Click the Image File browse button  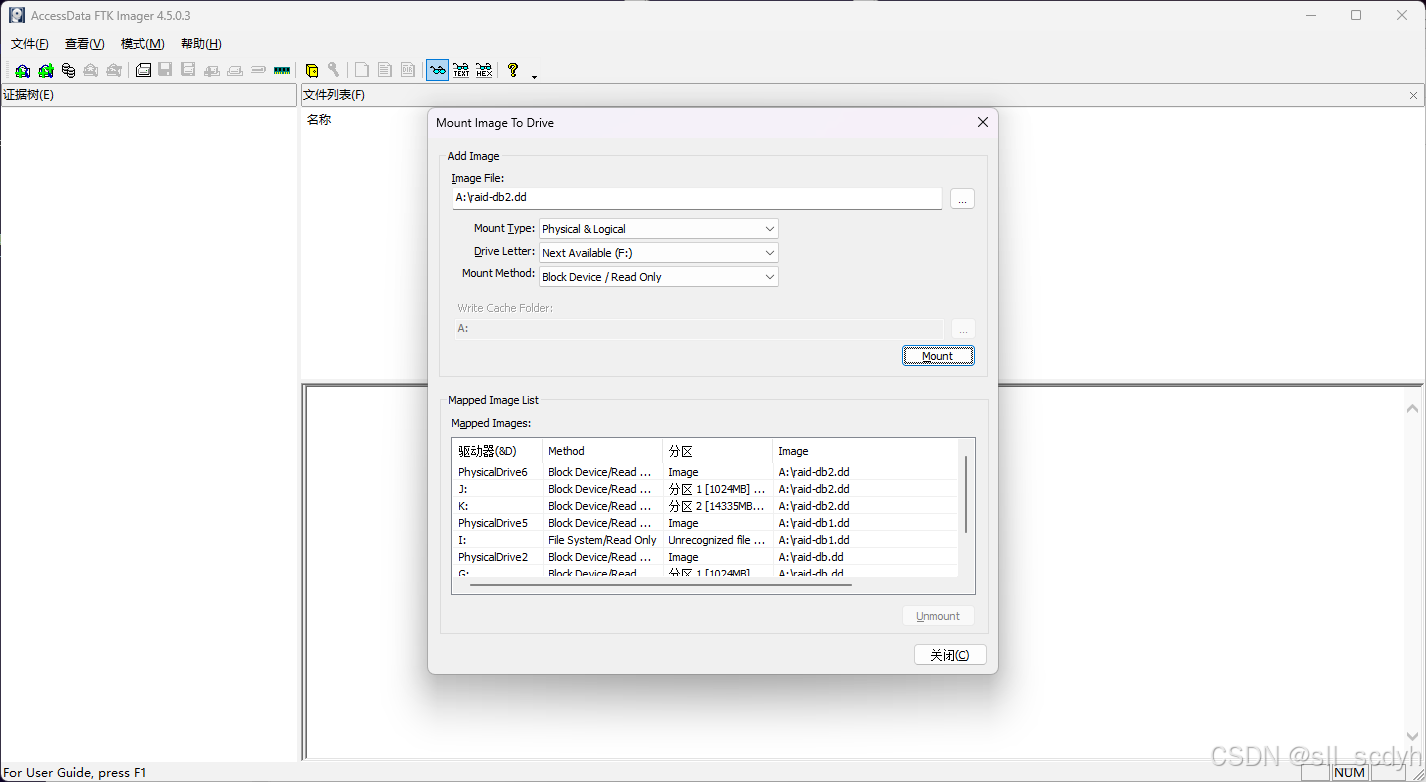pyautogui.click(x=962, y=199)
